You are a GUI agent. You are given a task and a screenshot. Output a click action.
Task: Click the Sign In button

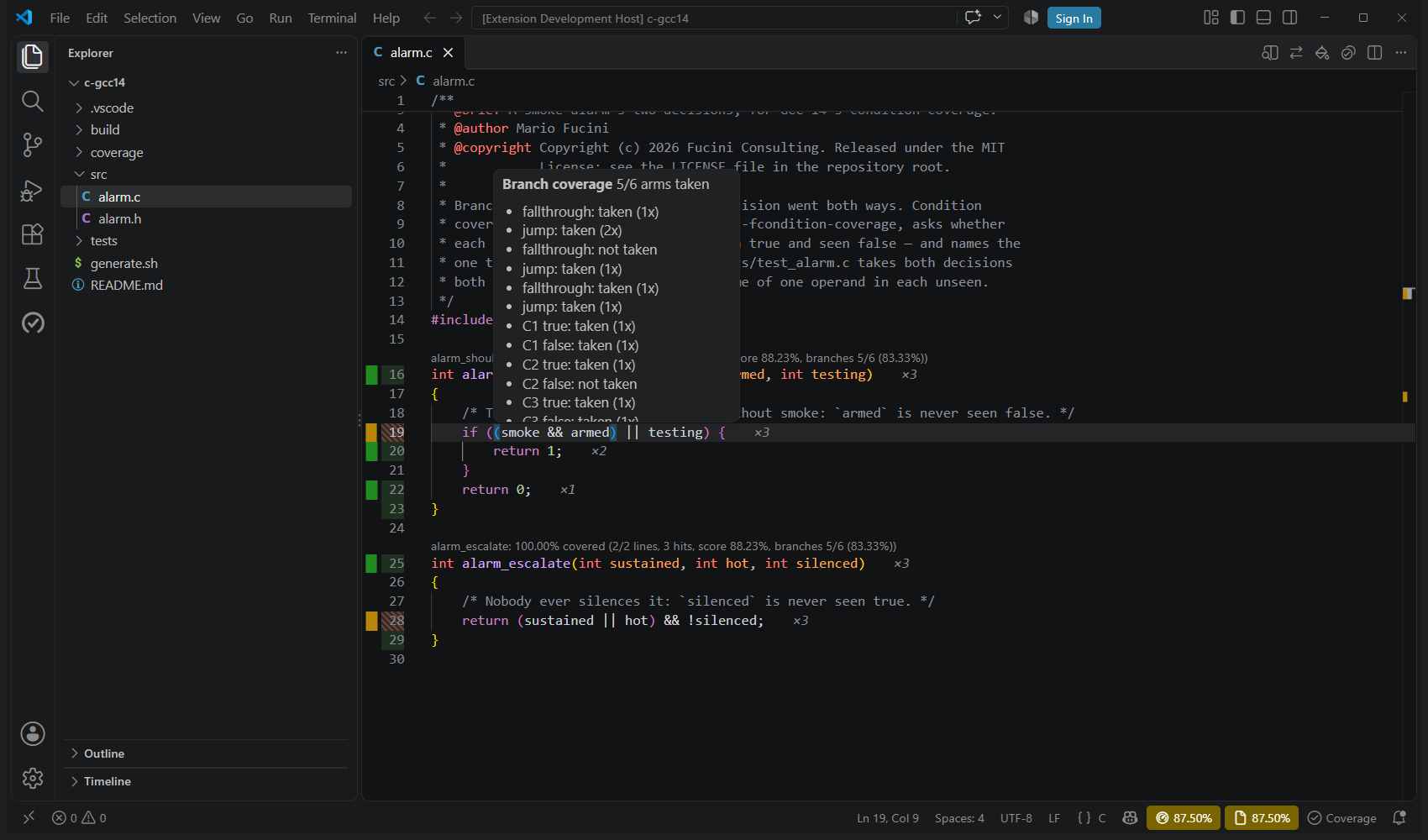tap(1074, 18)
